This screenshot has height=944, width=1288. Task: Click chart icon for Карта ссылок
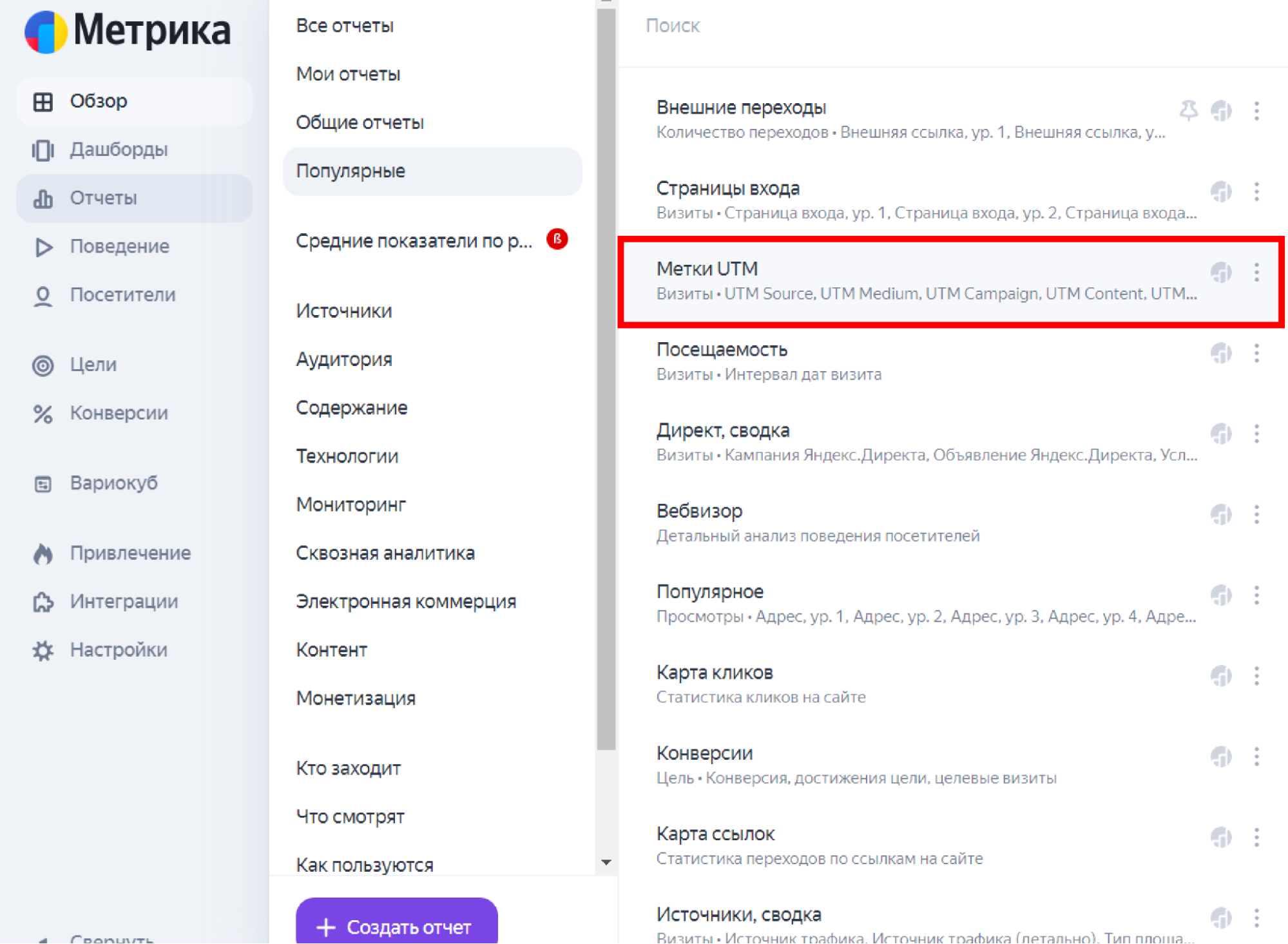1221,838
